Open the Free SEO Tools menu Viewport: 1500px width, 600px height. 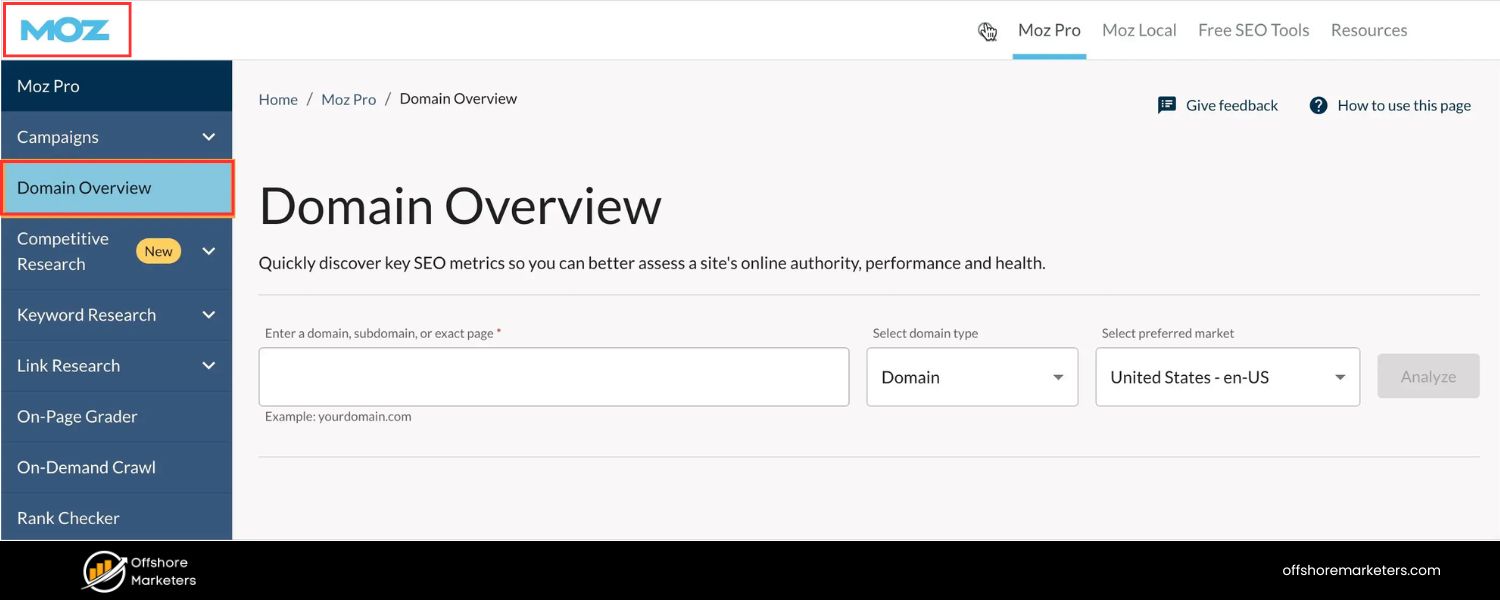1253,30
